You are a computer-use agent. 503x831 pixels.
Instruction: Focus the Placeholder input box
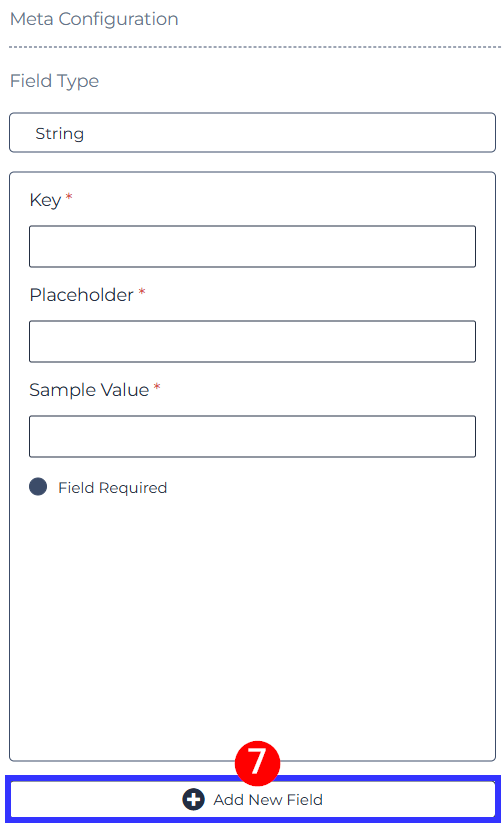(252, 341)
